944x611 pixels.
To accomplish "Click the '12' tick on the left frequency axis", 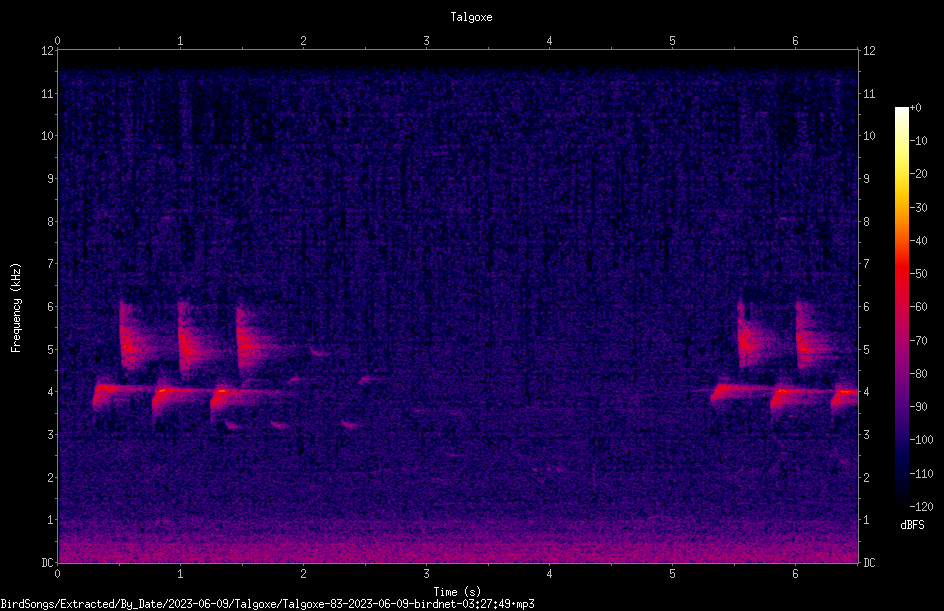I will [x=48, y=51].
